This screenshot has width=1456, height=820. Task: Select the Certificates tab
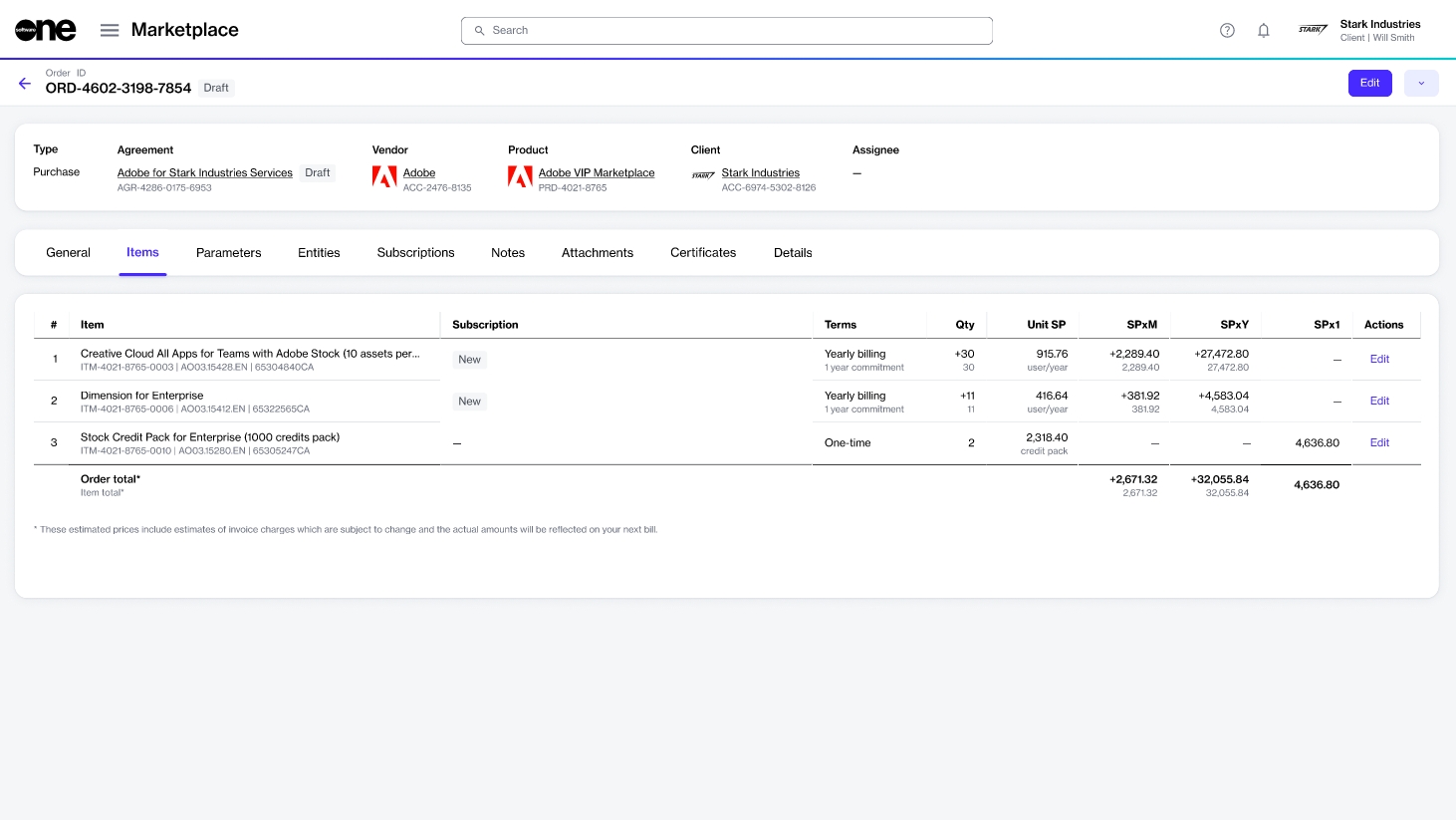pyautogui.click(x=703, y=253)
